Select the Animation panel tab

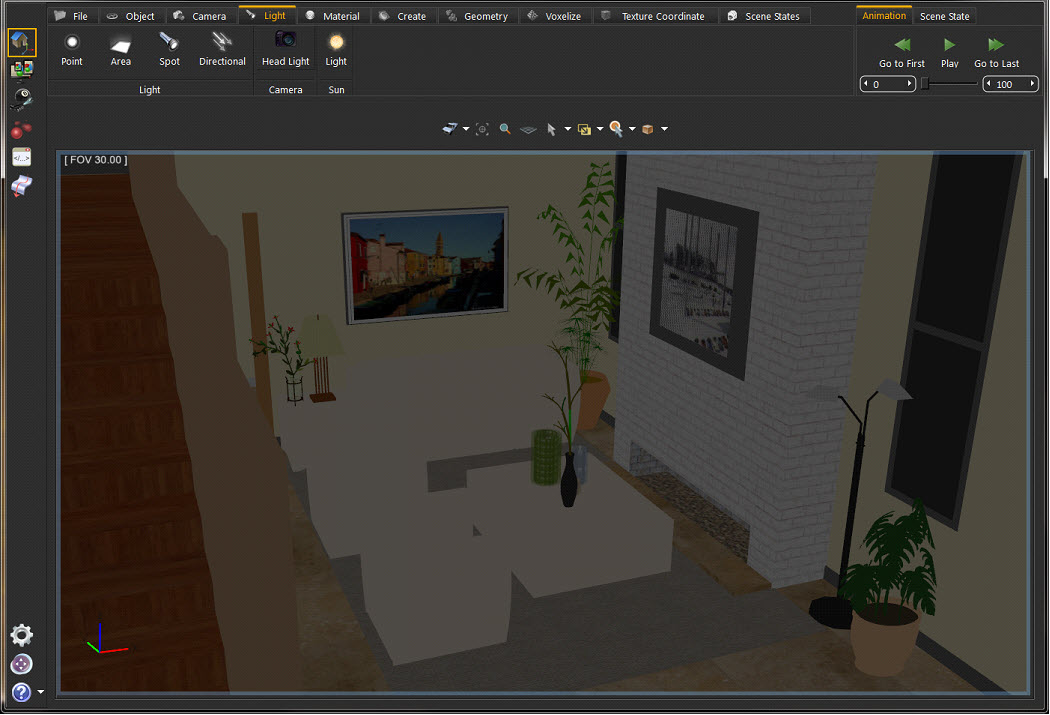click(884, 15)
